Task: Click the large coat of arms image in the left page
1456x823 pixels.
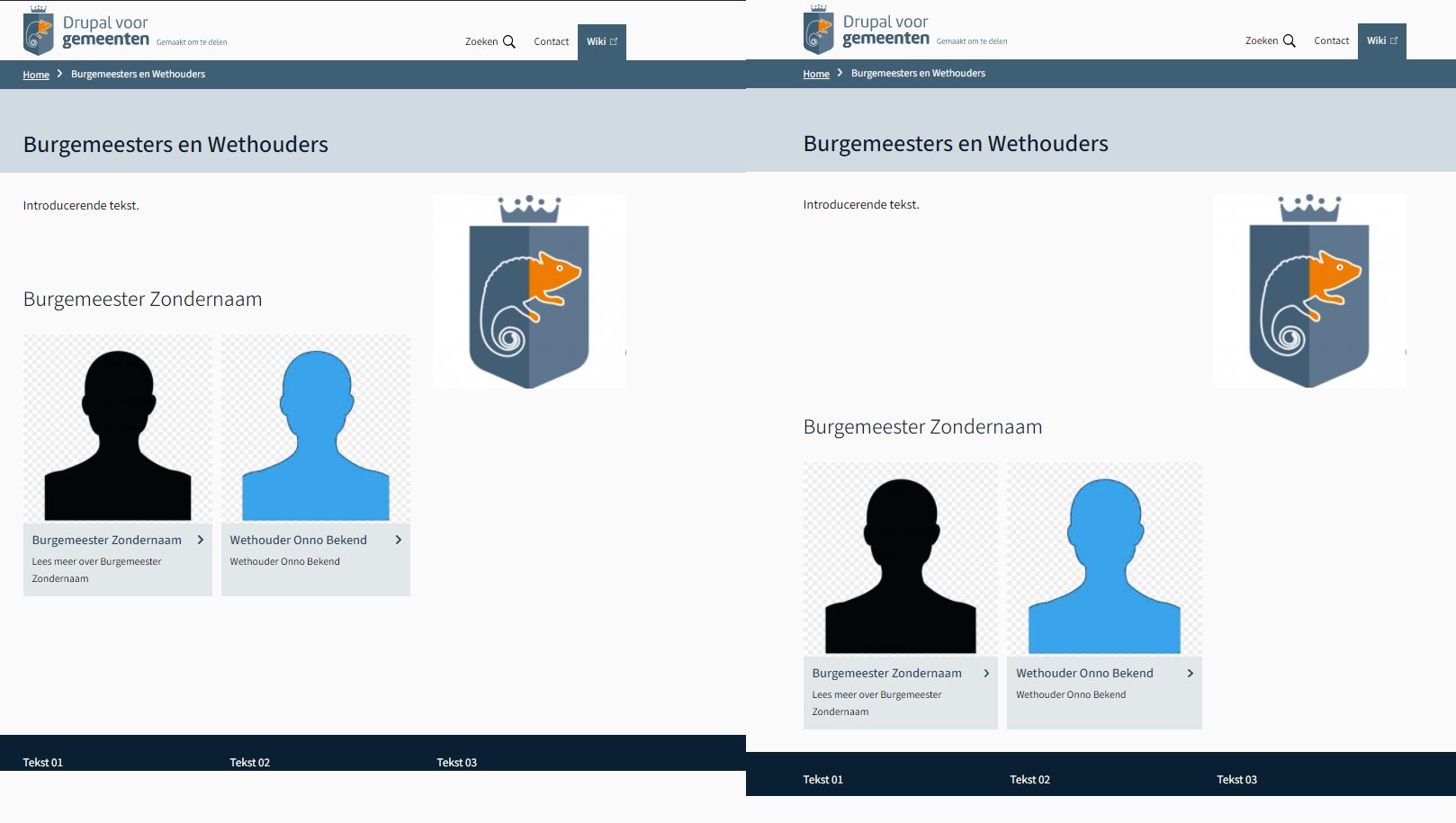Action: [x=529, y=292]
